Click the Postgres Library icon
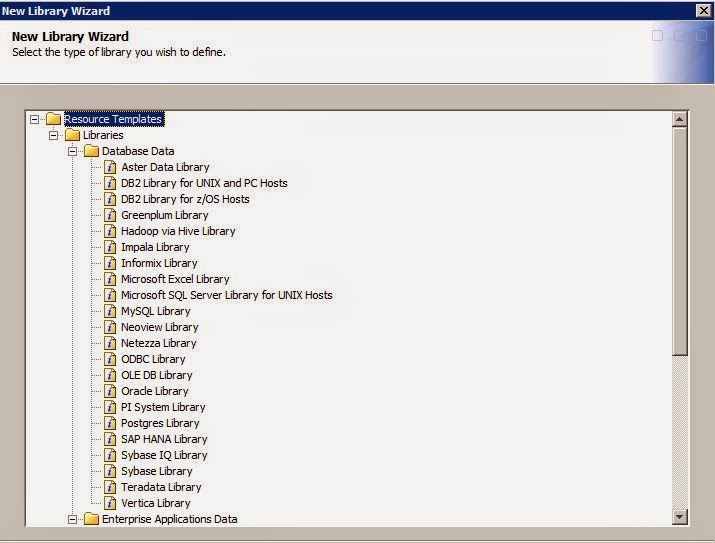Screen dimensions: 715x543 pyautogui.click(x=110, y=423)
